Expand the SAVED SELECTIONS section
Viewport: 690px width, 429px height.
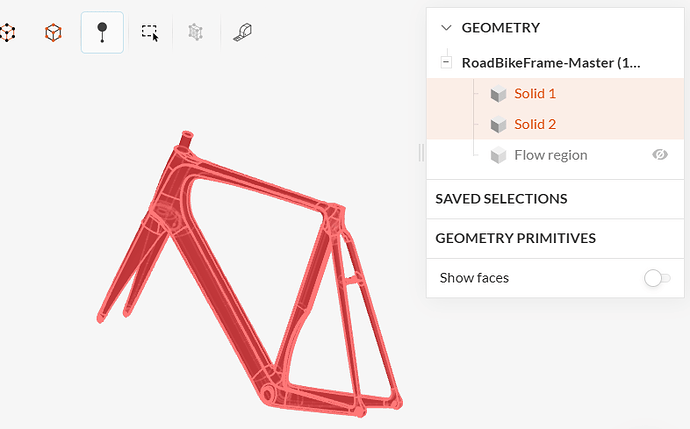tap(502, 199)
